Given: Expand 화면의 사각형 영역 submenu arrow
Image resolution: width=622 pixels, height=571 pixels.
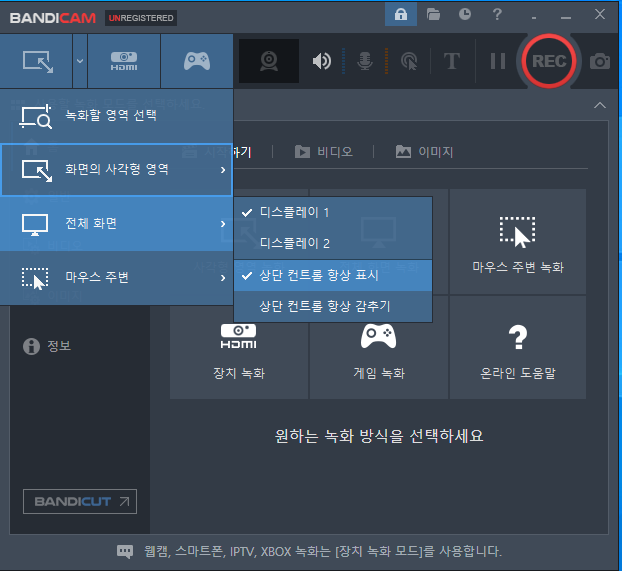Looking at the screenshot, I should click(223, 170).
